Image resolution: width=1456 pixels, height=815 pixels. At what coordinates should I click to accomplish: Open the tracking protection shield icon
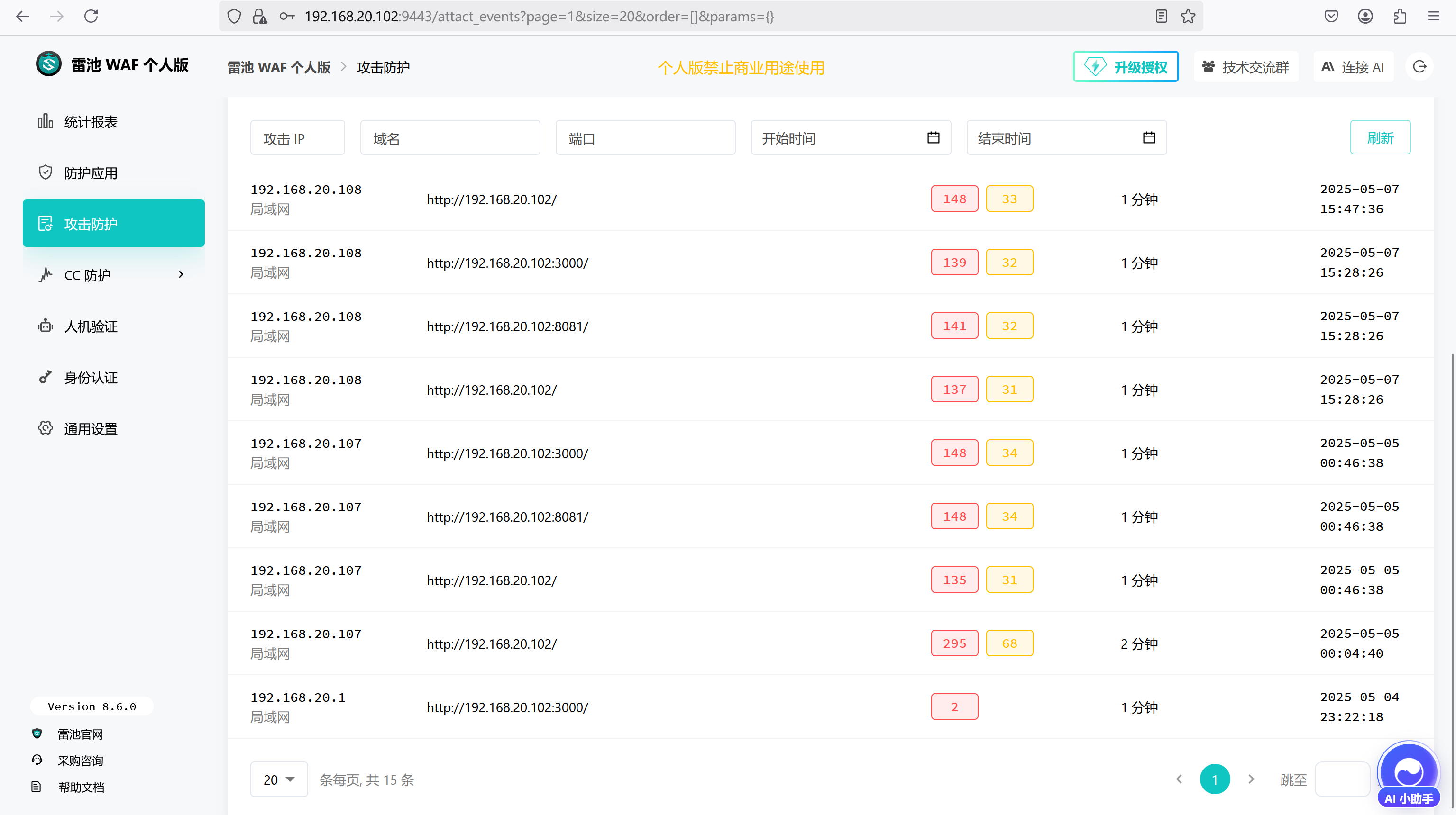click(x=234, y=17)
